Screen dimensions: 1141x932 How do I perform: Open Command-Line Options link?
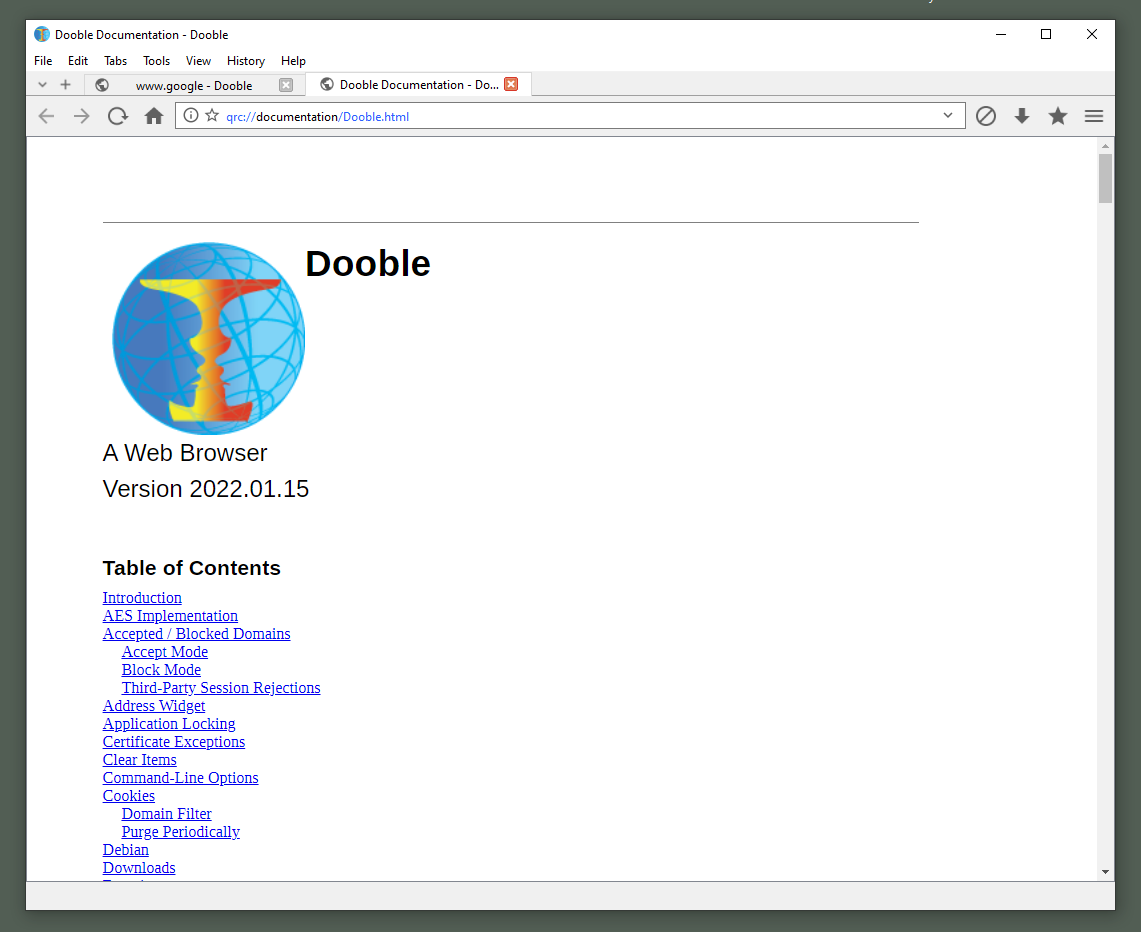coord(180,778)
